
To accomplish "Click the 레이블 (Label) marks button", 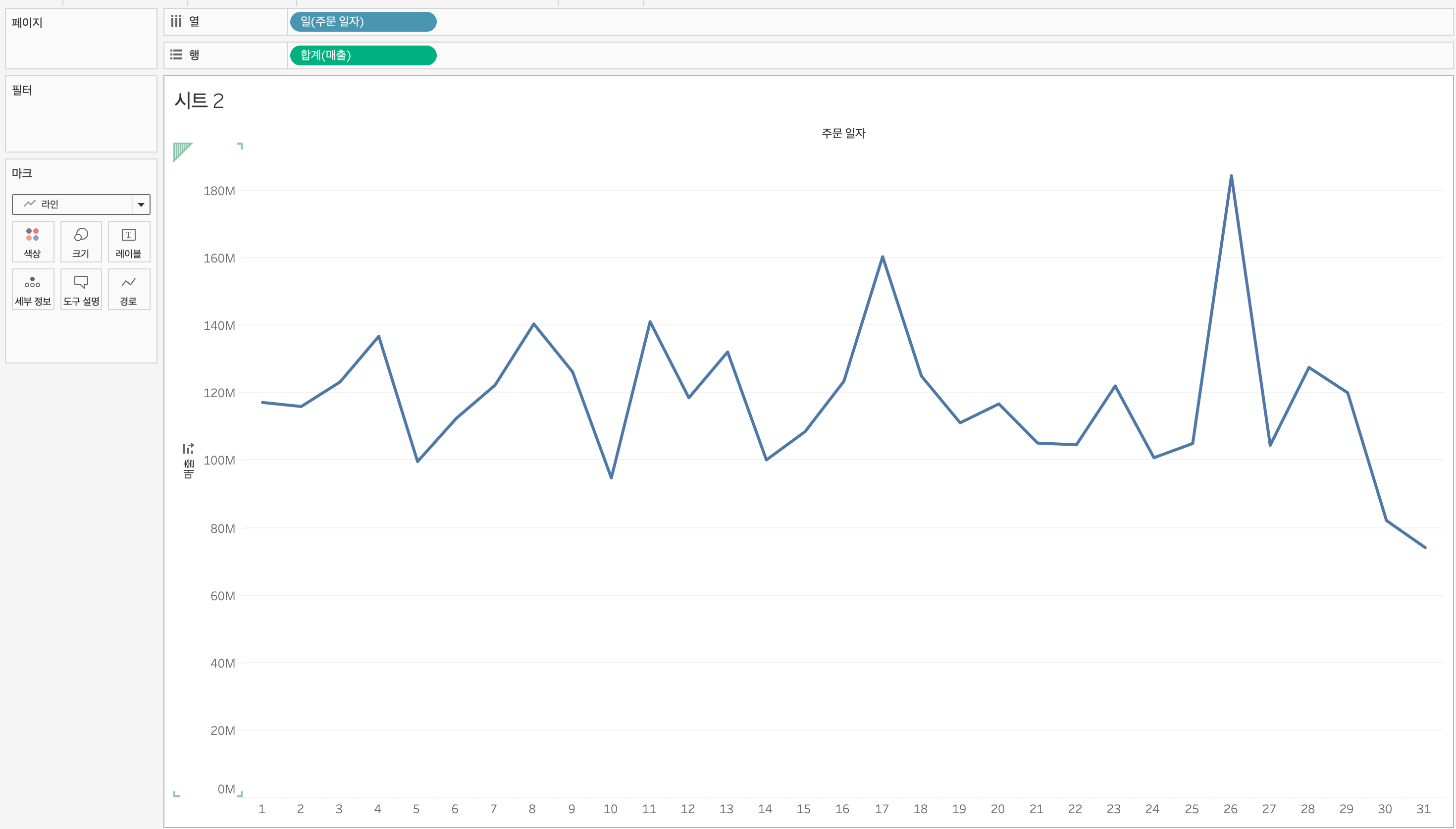I will (x=129, y=241).
